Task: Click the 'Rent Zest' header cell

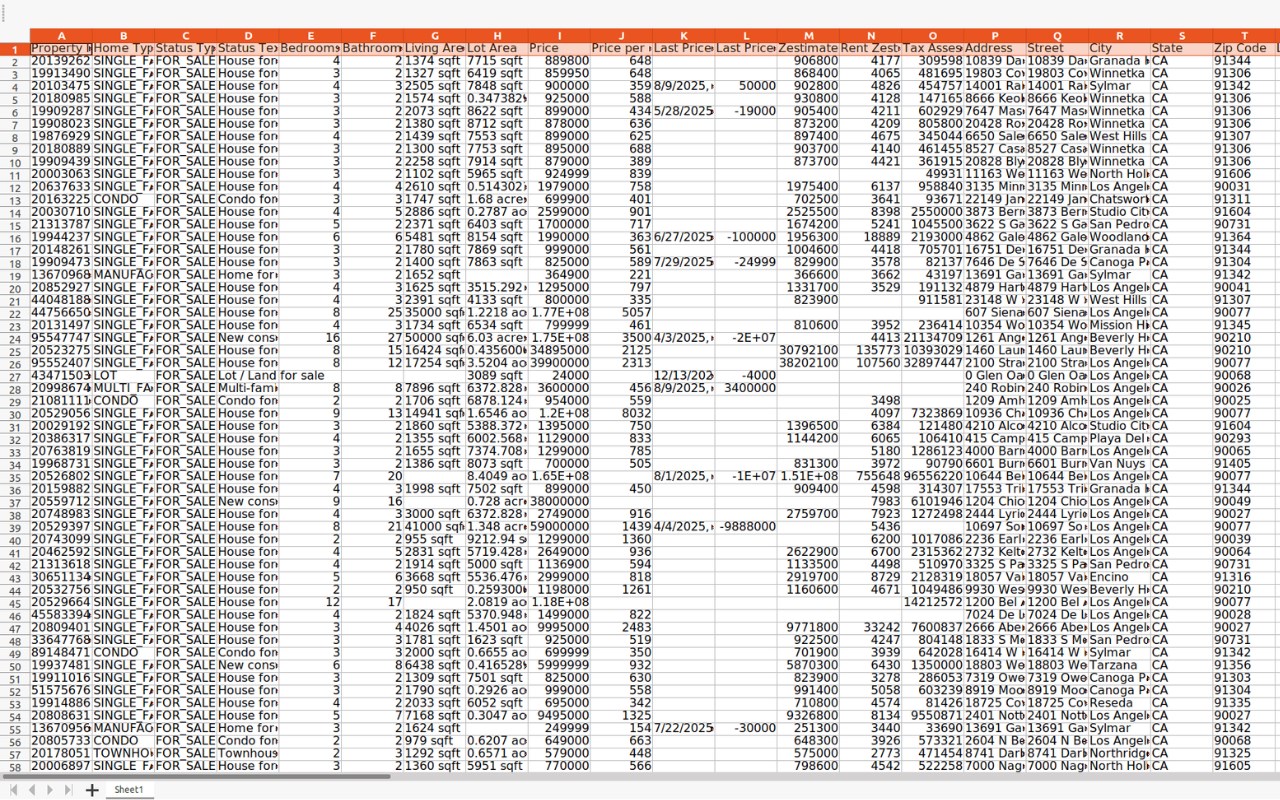Action: (x=870, y=48)
